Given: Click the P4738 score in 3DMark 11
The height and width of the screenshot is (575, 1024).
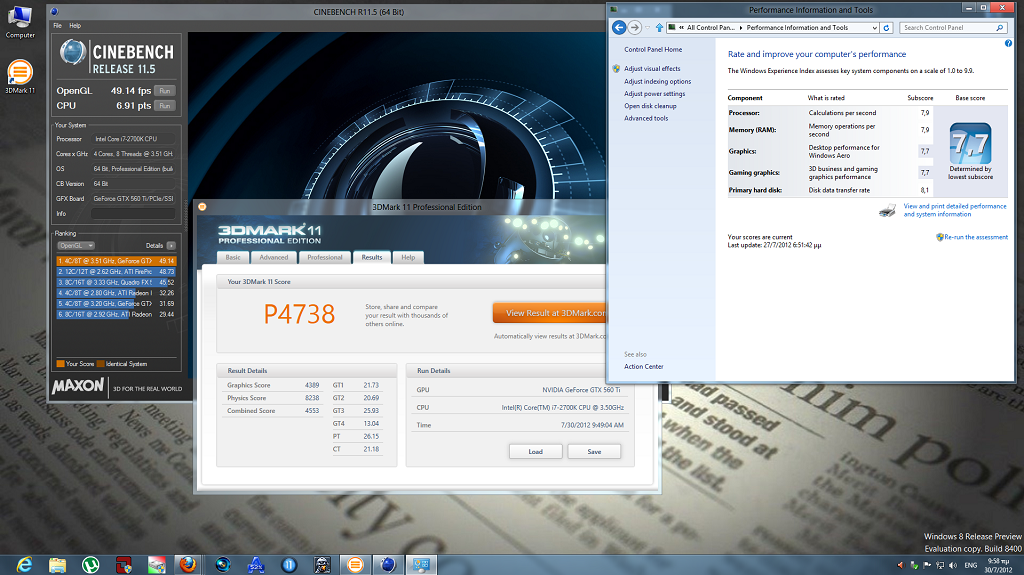Looking at the screenshot, I should 300,314.
